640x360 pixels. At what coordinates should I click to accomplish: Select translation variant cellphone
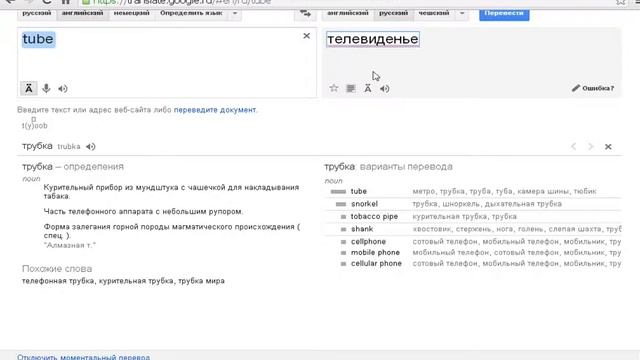[368, 242]
